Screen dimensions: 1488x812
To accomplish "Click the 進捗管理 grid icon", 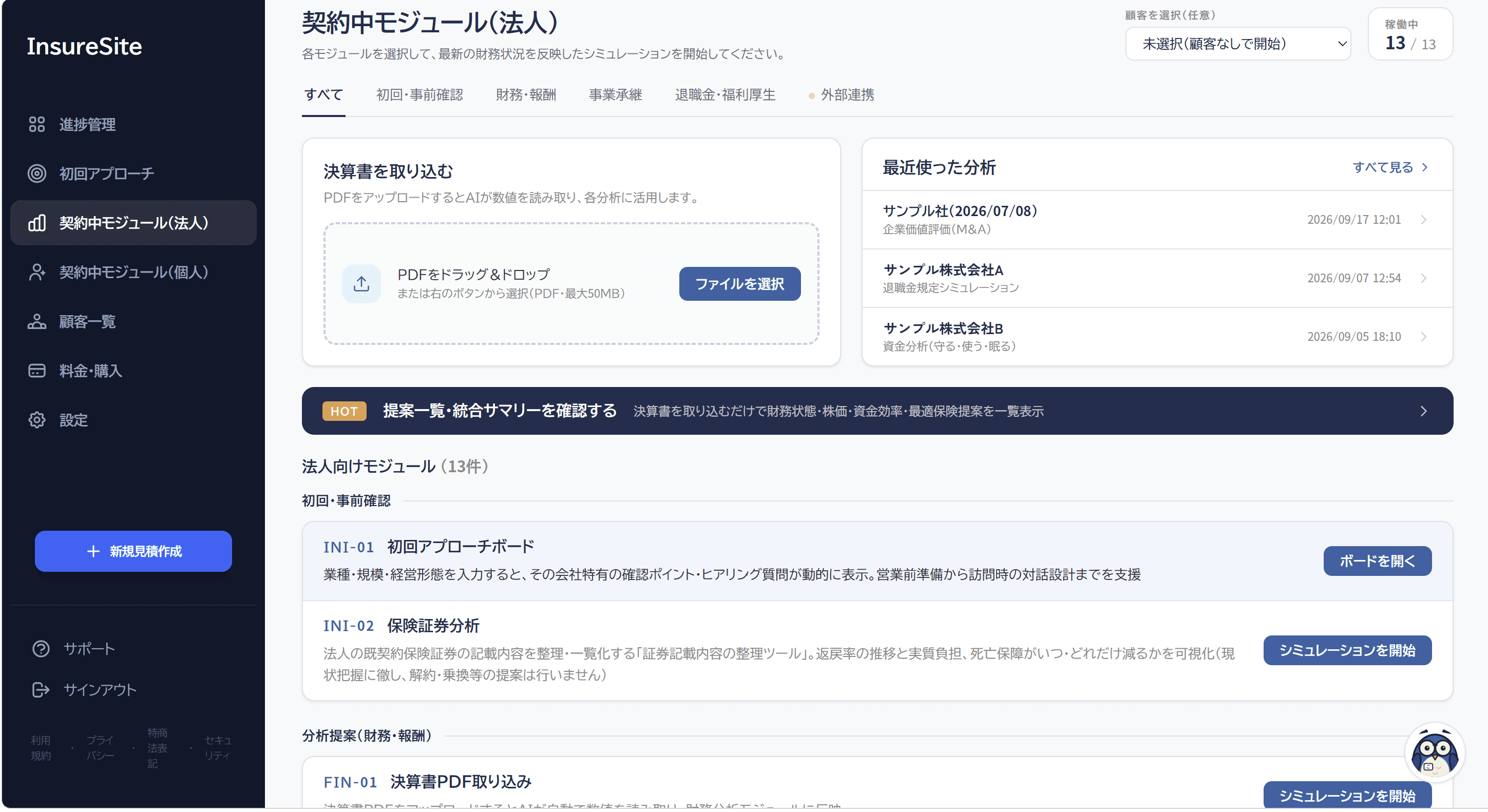I will (x=37, y=124).
